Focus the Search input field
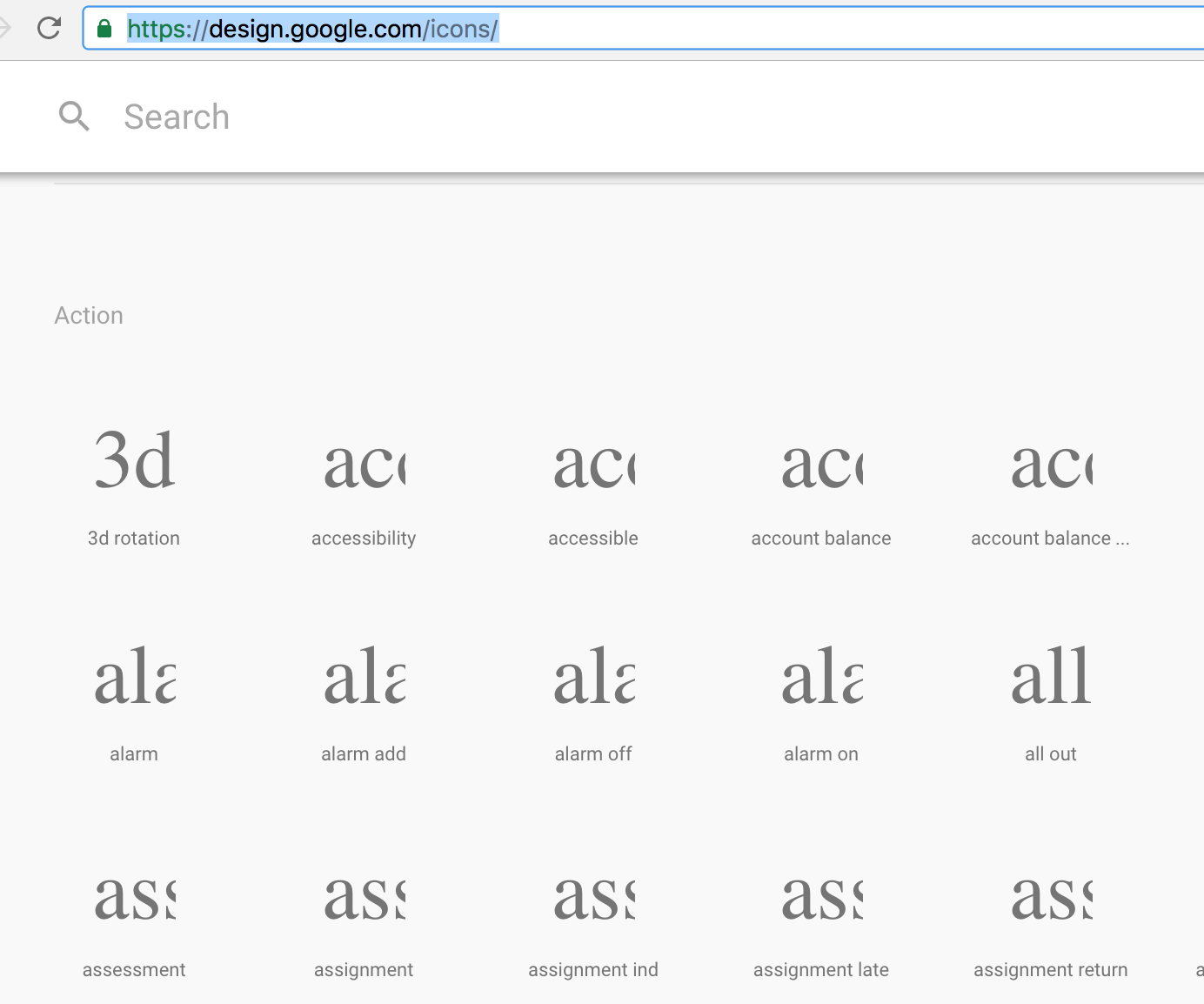This screenshot has height=1004, width=1204. (522, 117)
